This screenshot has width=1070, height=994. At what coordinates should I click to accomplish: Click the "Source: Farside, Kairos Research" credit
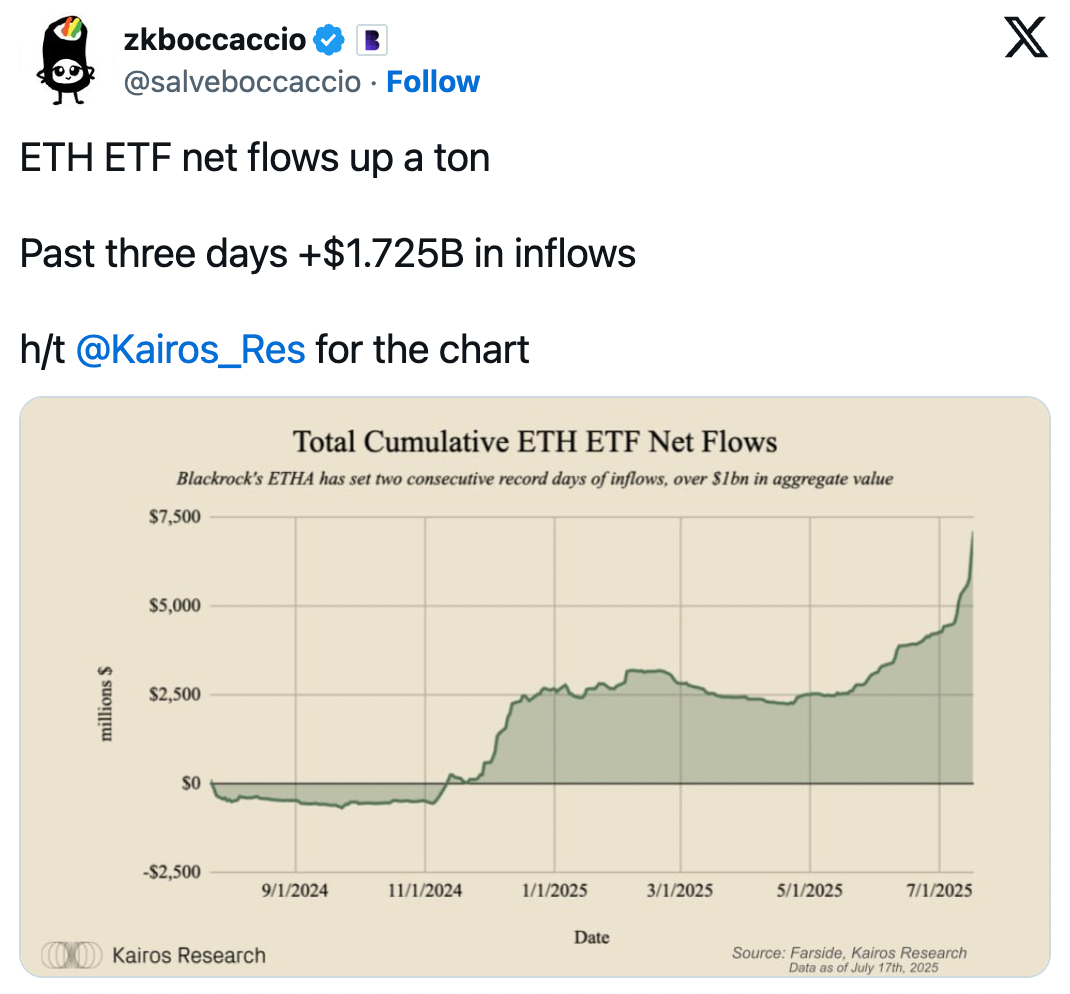click(849, 952)
